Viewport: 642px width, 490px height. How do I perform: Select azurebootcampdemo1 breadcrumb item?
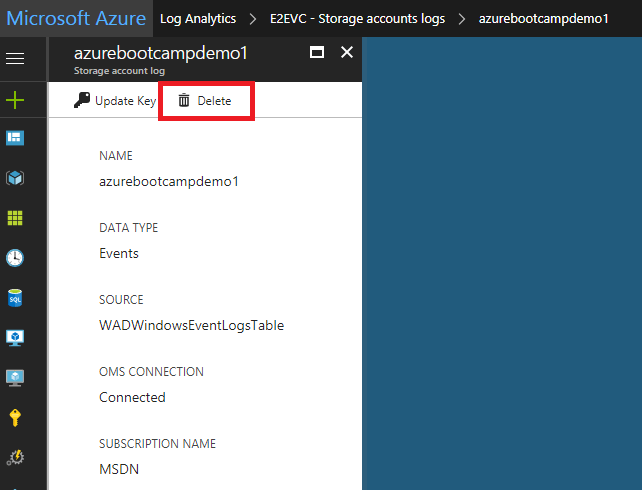point(544,19)
